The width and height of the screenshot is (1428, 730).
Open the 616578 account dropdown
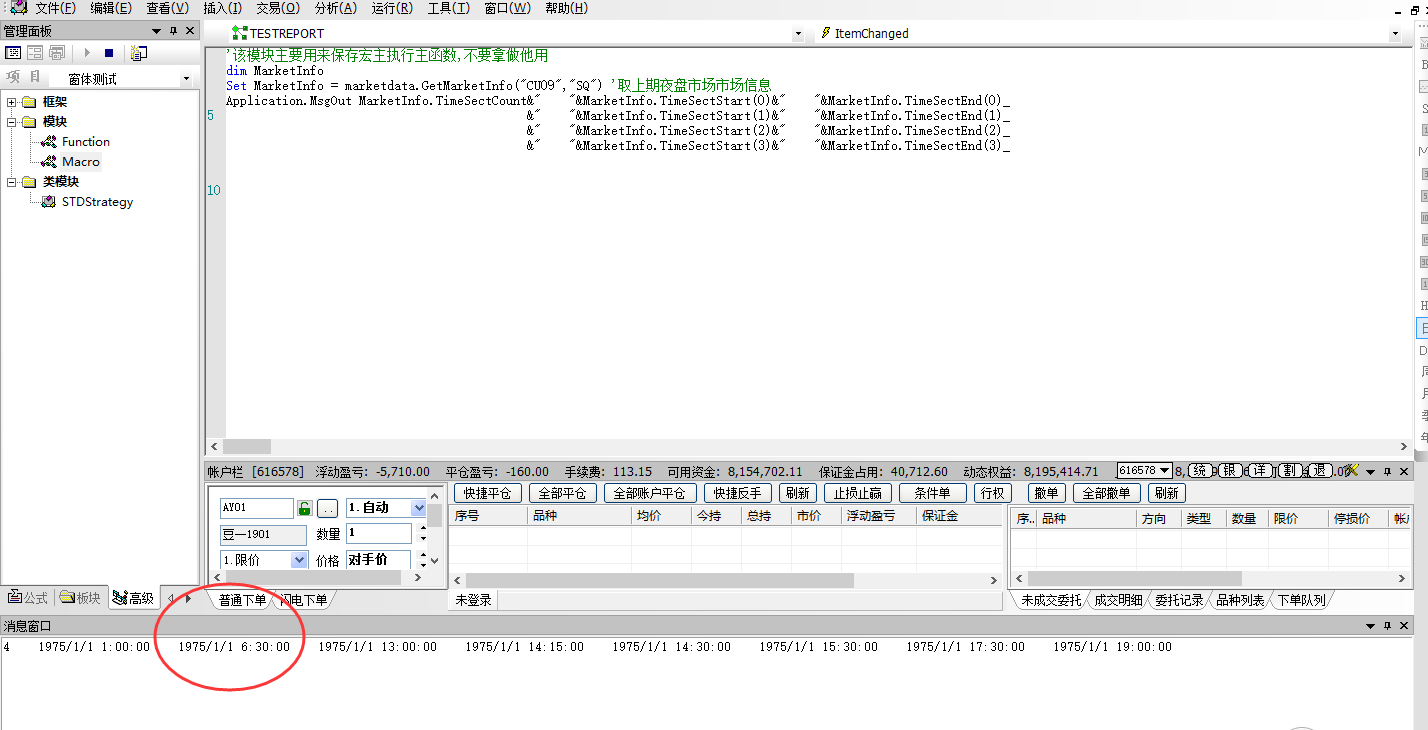point(1165,471)
